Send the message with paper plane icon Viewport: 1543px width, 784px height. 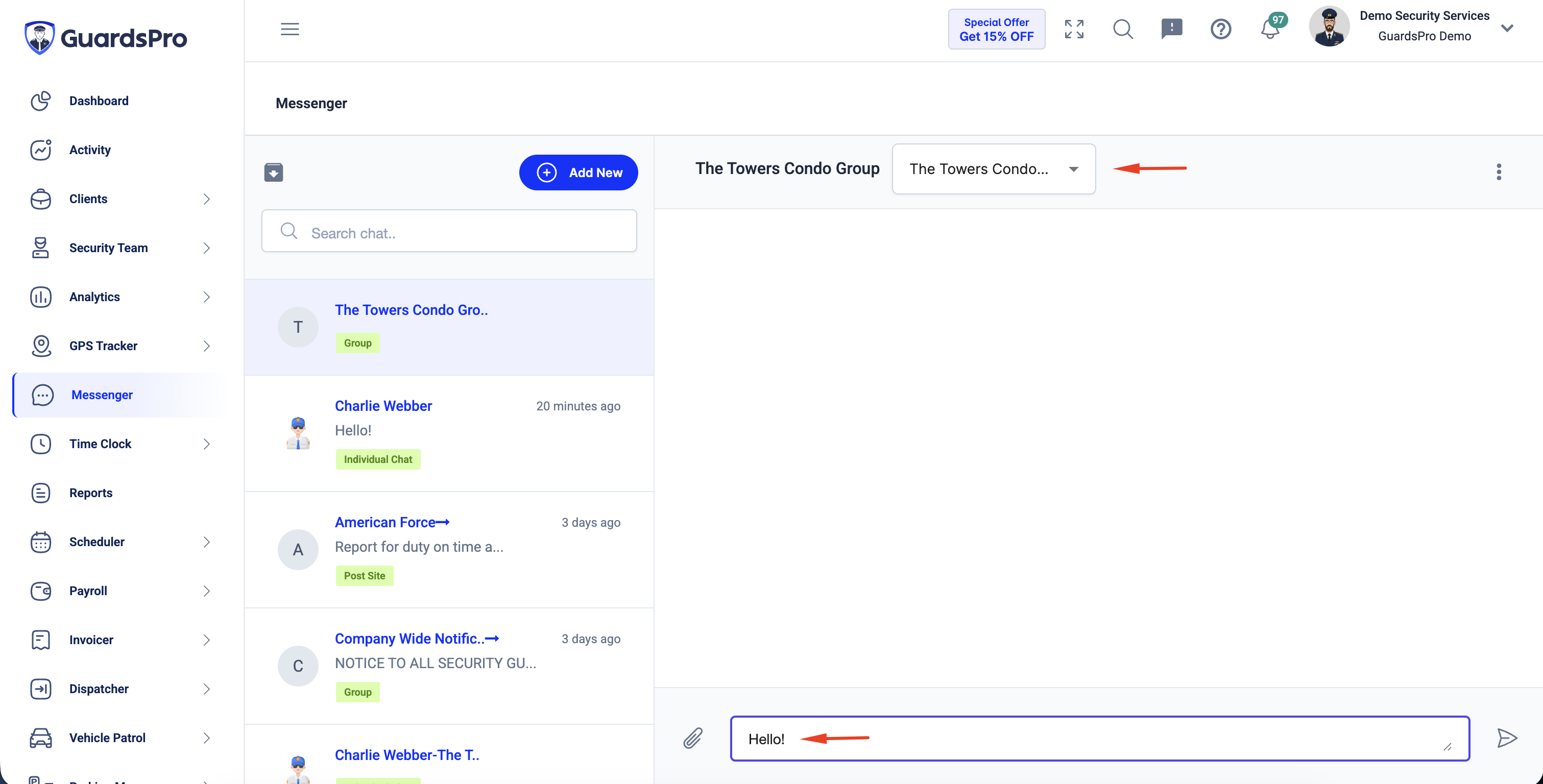click(x=1507, y=738)
